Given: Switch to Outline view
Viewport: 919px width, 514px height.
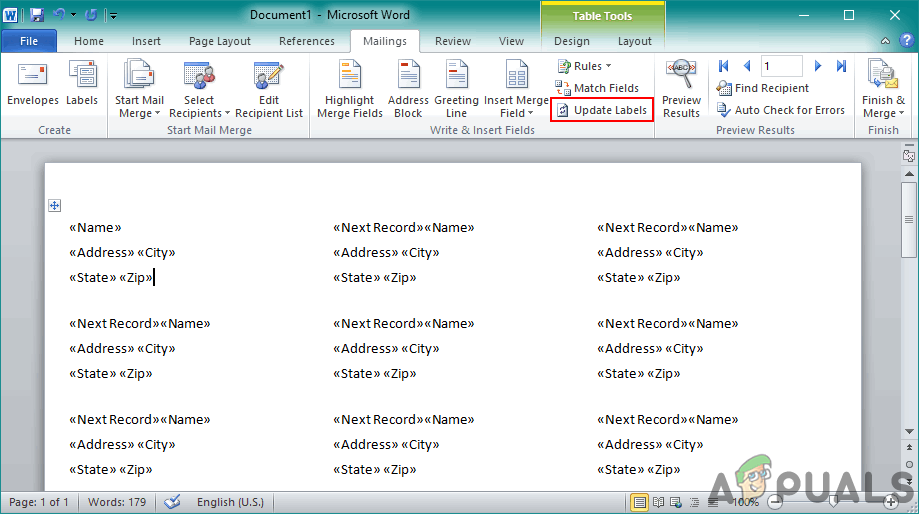Looking at the screenshot, I should pos(695,502).
